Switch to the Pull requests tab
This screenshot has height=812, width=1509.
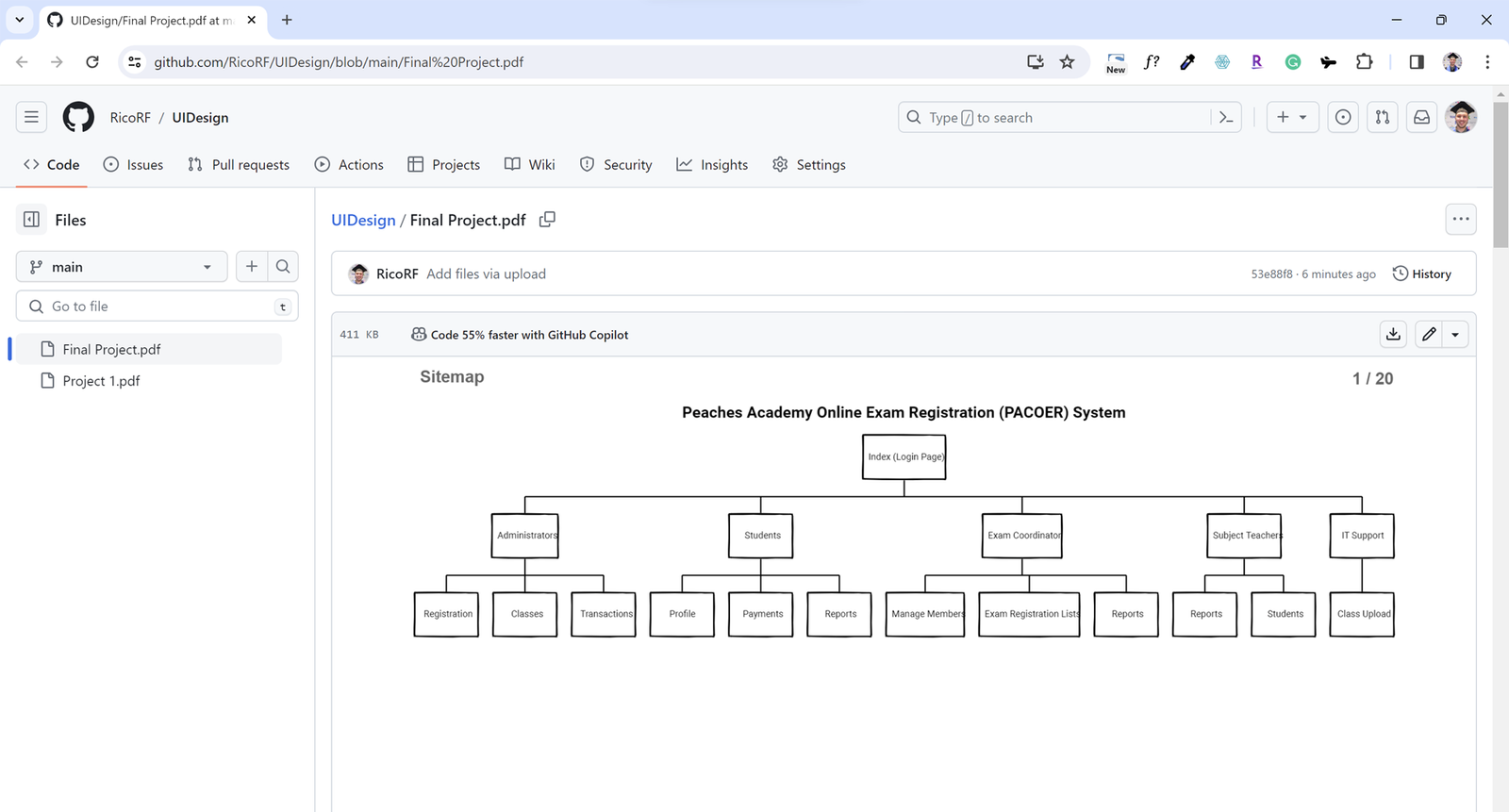(239, 165)
